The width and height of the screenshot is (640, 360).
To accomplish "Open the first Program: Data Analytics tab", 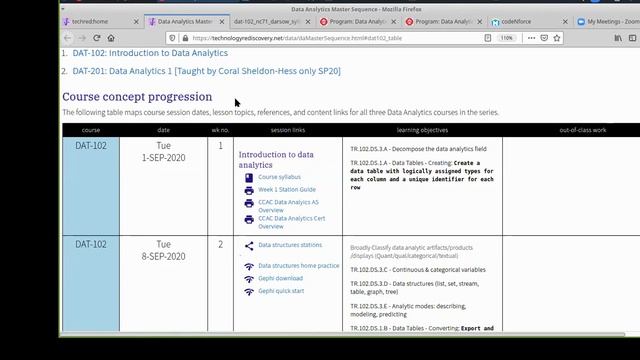I will click(357, 22).
